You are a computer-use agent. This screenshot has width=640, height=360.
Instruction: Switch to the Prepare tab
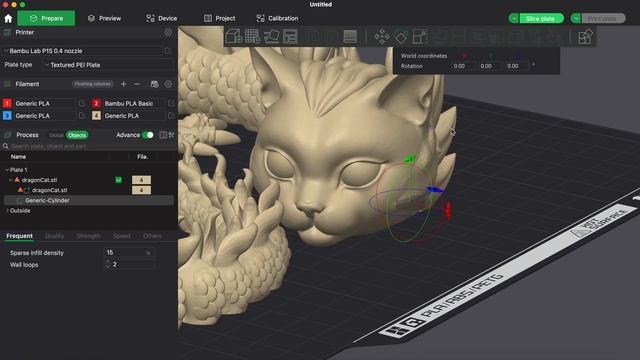click(46, 18)
